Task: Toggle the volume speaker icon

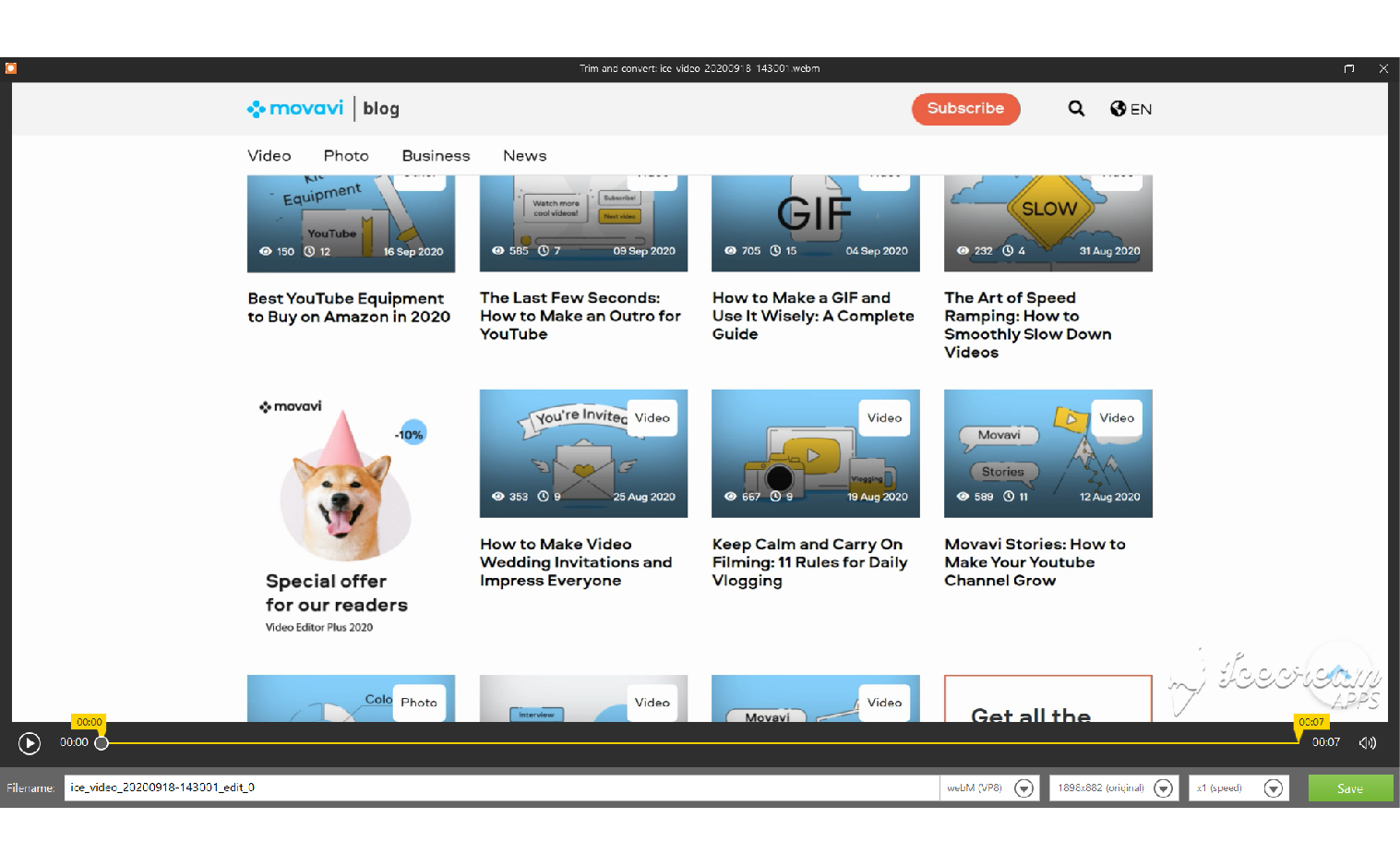Action: pyautogui.click(x=1368, y=743)
